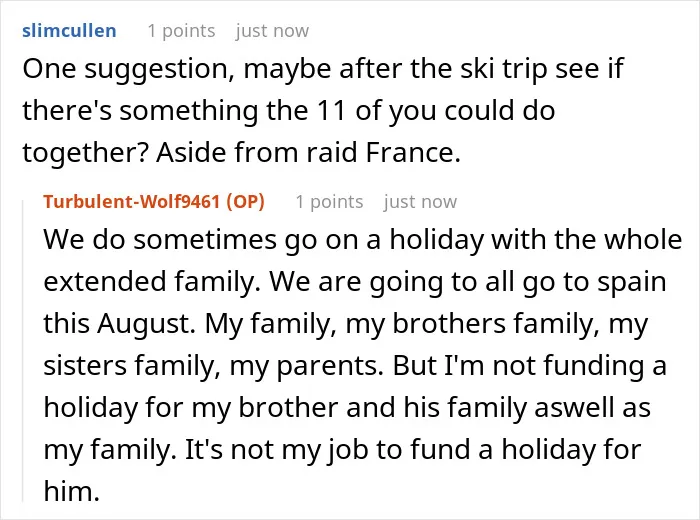
Task: Click the word 'France' in slimcullen's comment
Action: [413, 153]
